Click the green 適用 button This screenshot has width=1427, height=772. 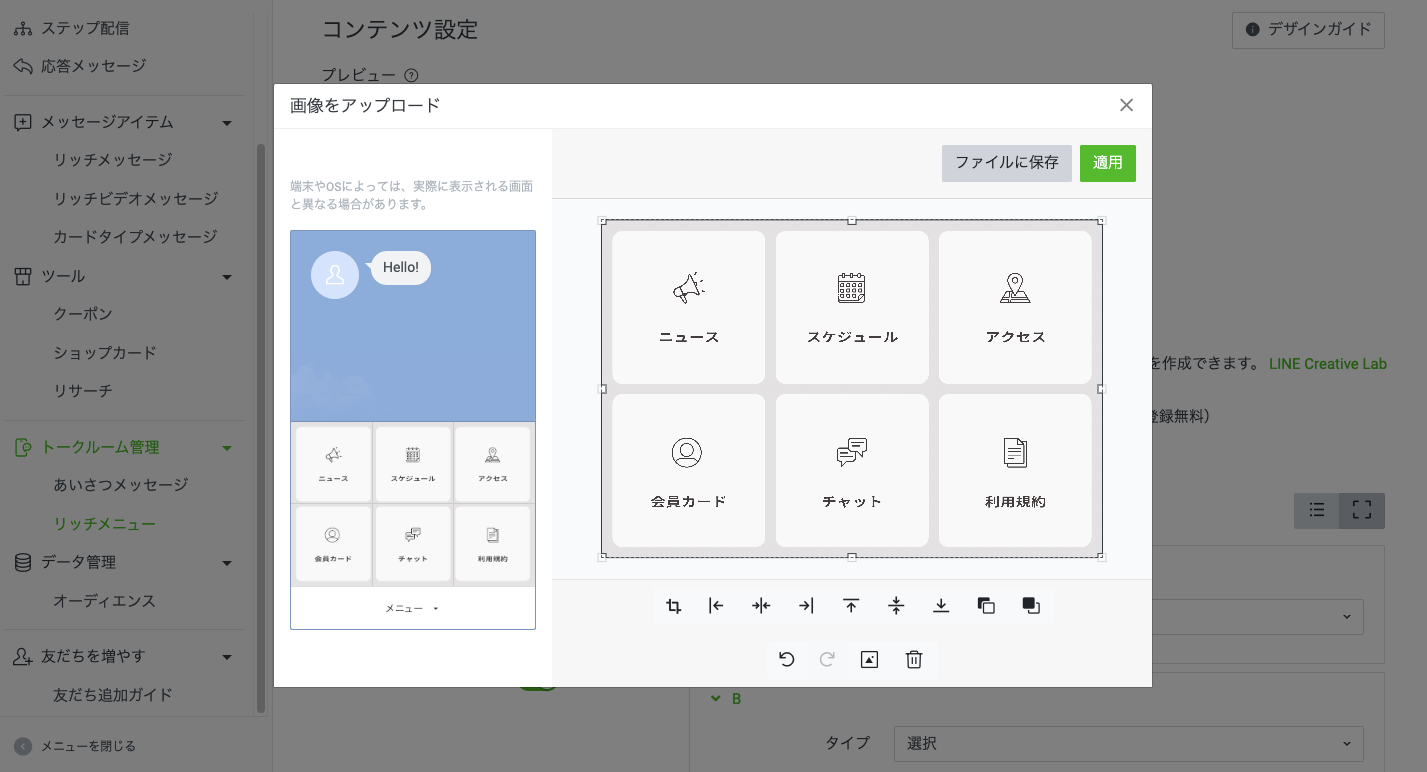coord(1108,163)
